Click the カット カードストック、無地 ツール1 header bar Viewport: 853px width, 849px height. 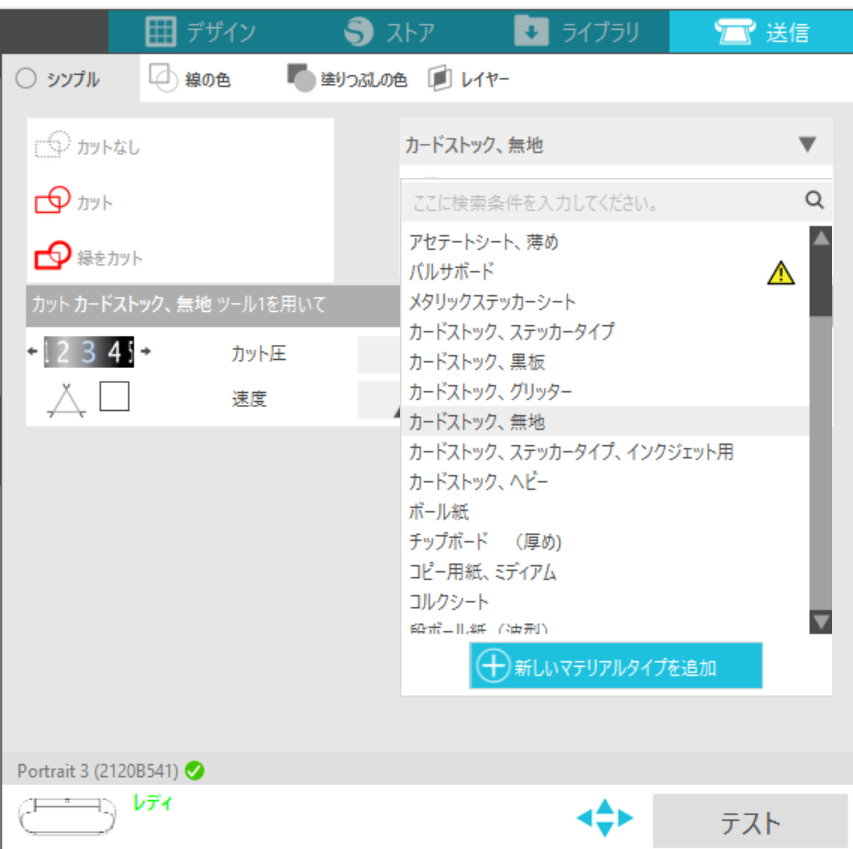[x=213, y=305]
